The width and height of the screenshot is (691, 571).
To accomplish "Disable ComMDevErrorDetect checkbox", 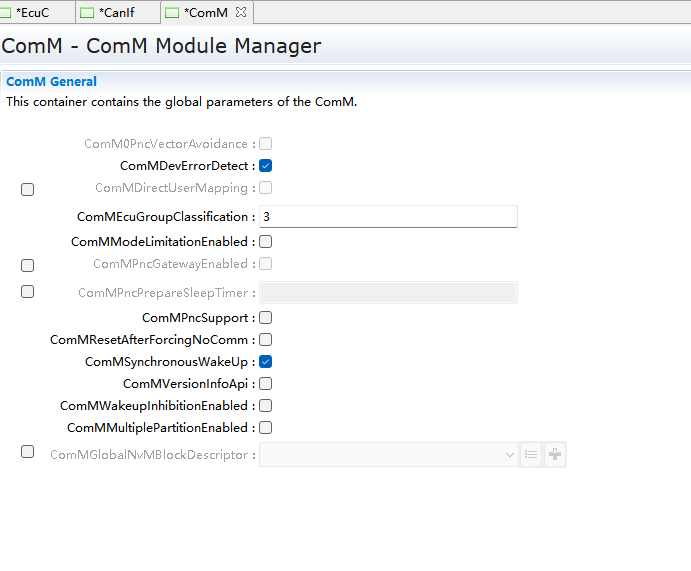I will pyautogui.click(x=266, y=166).
